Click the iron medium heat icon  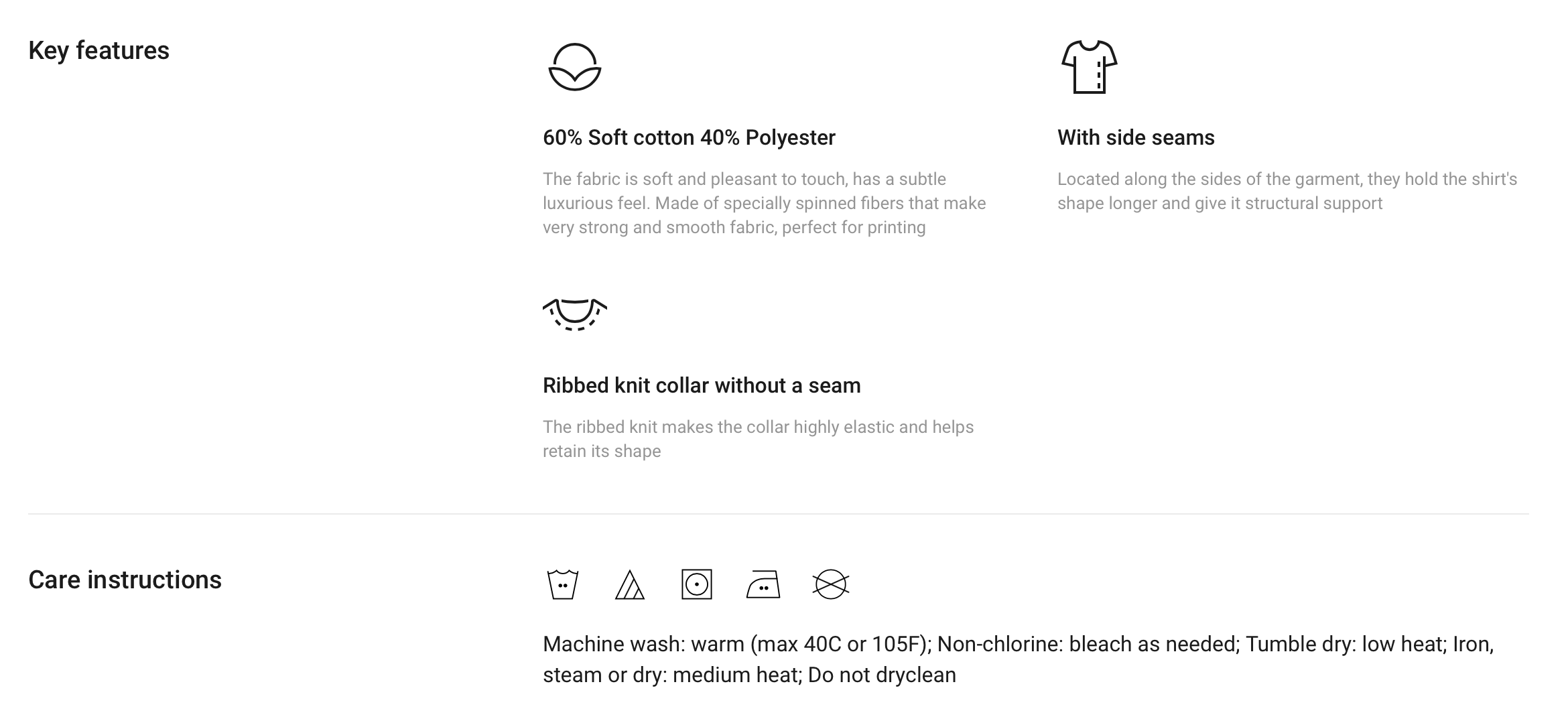coord(763,584)
